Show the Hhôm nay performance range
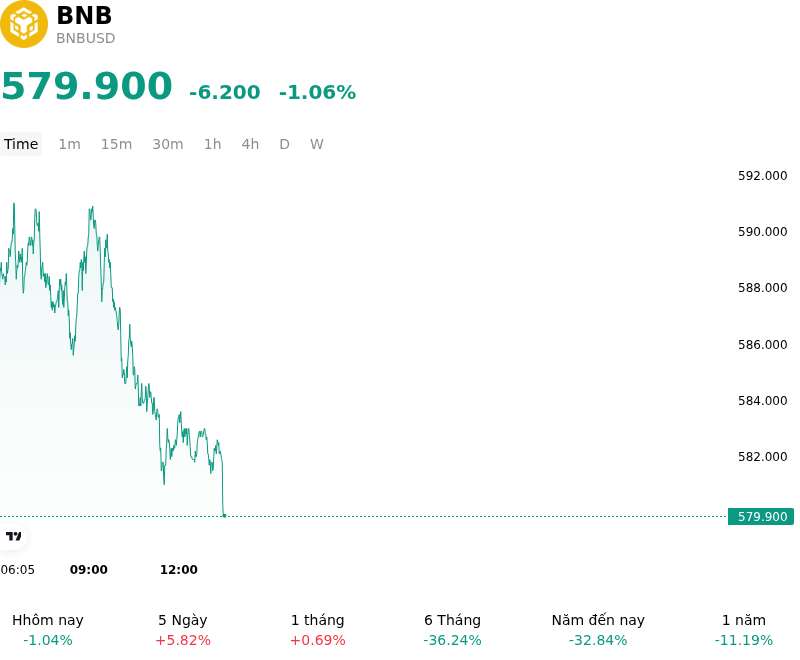 click(48, 630)
